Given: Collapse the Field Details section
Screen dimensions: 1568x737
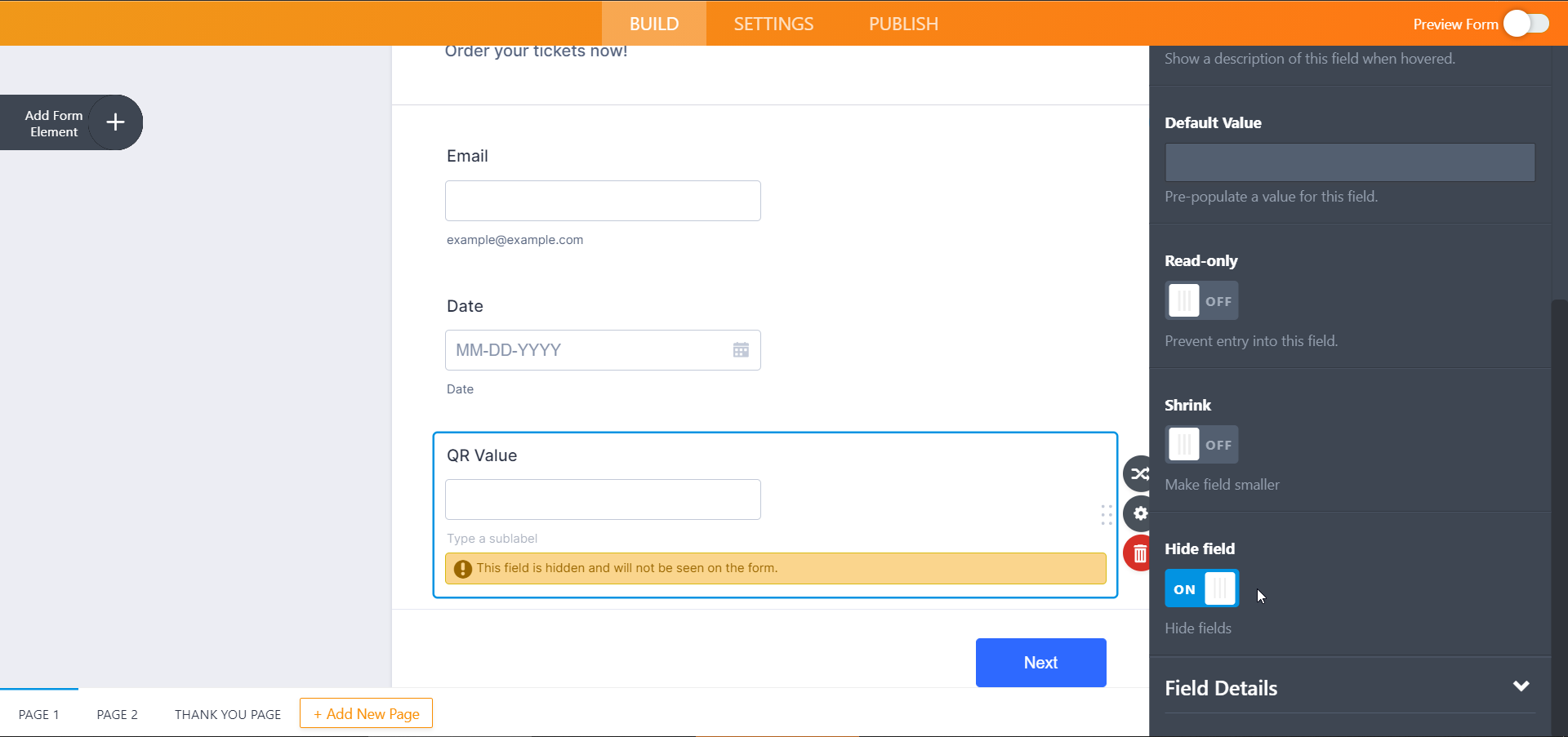Looking at the screenshot, I should [1521, 686].
